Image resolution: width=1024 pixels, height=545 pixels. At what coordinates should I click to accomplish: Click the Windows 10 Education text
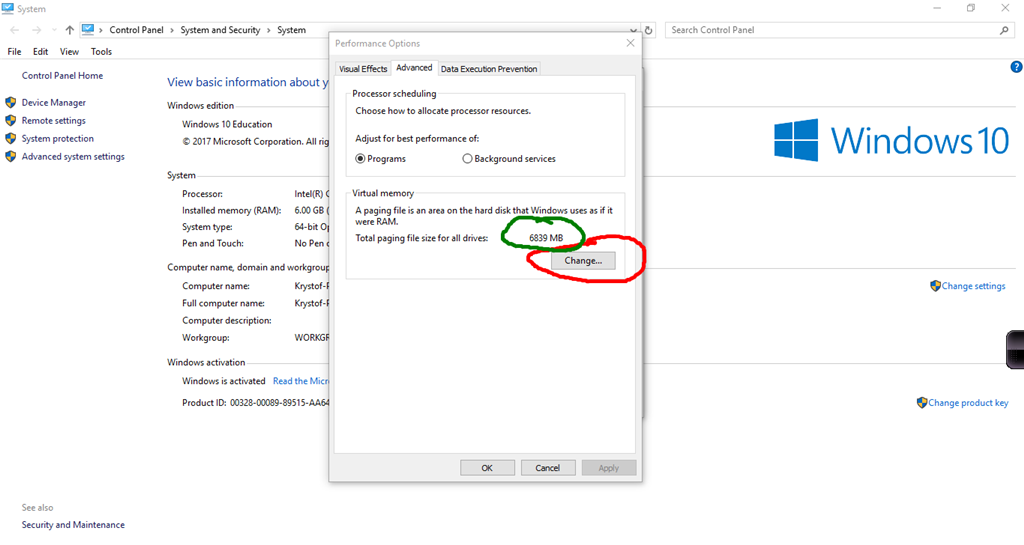(x=227, y=124)
